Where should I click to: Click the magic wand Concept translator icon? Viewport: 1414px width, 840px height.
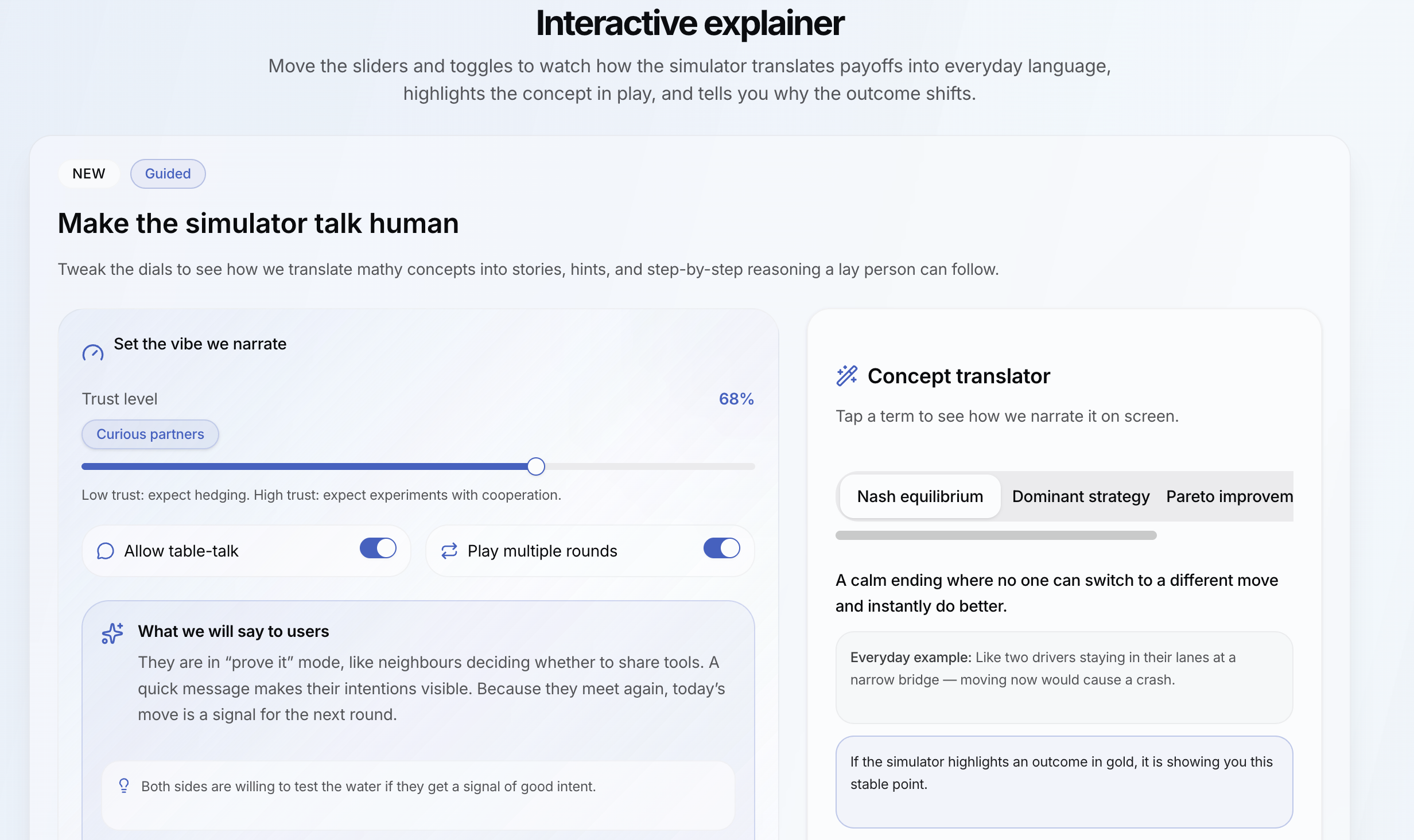coord(846,376)
